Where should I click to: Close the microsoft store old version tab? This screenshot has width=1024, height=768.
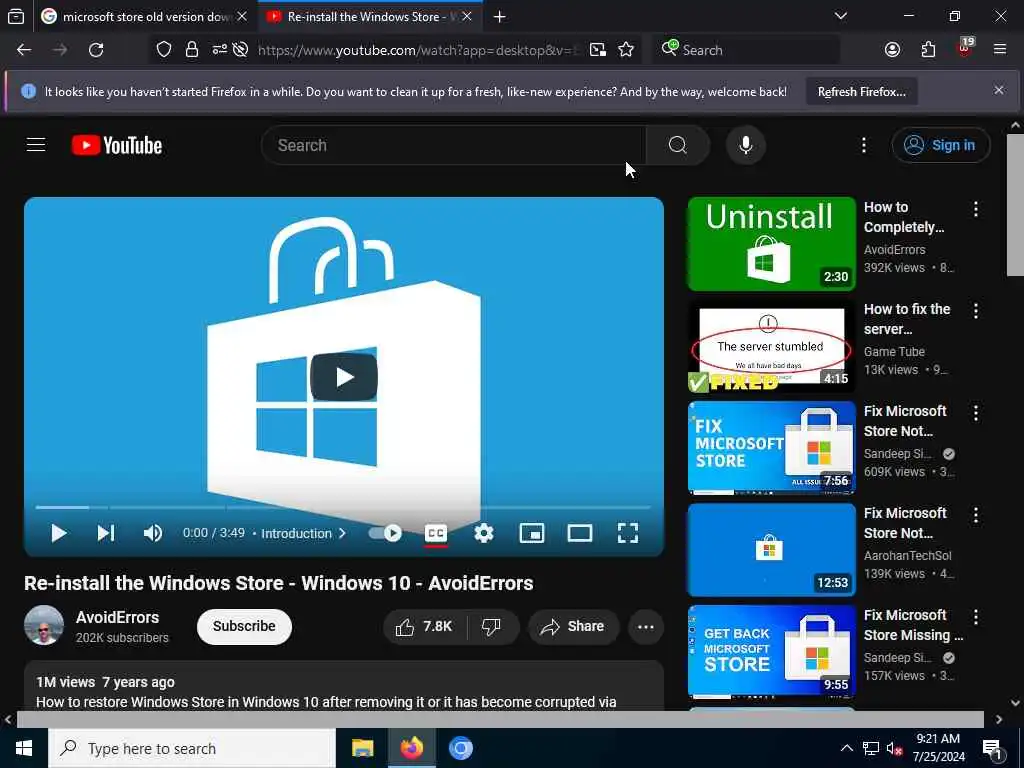242,16
